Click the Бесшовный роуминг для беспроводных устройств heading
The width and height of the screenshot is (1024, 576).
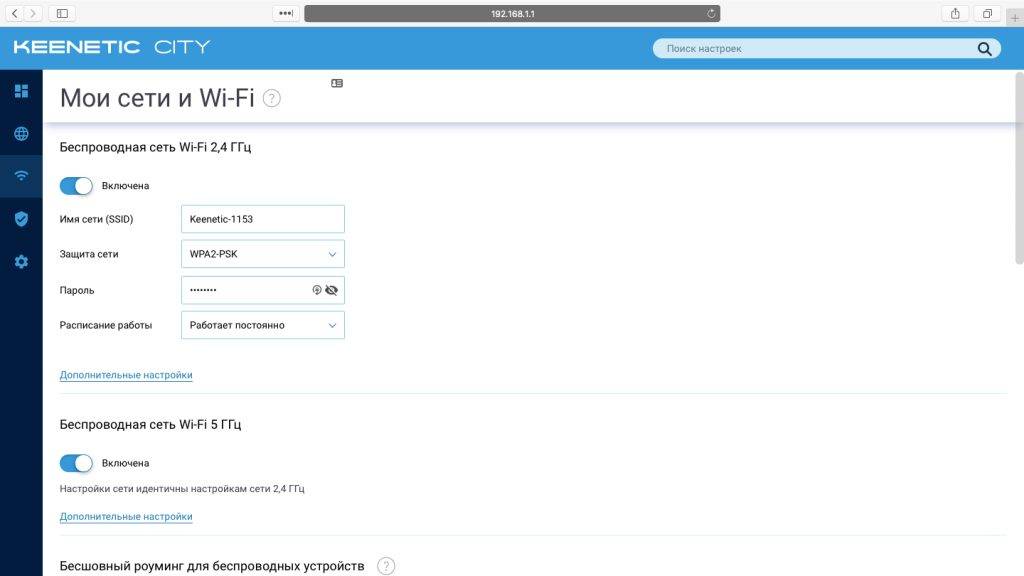pyautogui.click(x=212, y=566)
